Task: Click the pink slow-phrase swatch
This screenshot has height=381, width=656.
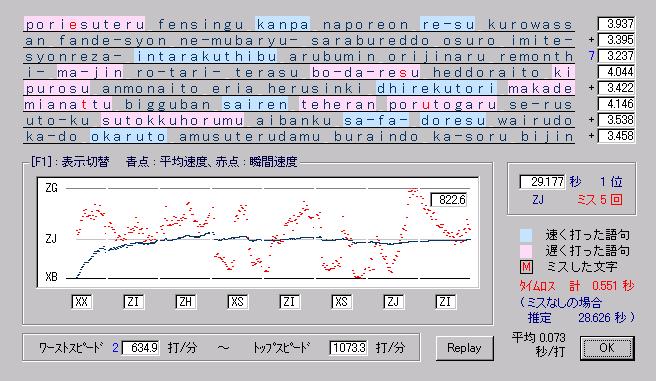Action: [526, 251]
